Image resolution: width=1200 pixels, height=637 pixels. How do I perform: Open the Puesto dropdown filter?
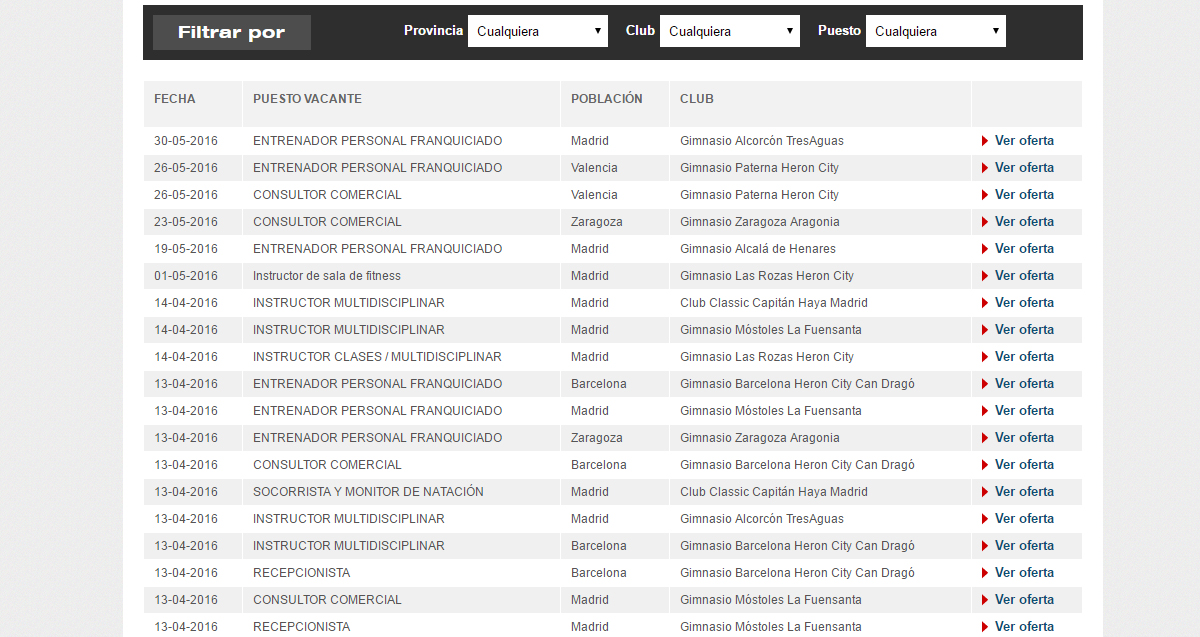click(936, 31)
